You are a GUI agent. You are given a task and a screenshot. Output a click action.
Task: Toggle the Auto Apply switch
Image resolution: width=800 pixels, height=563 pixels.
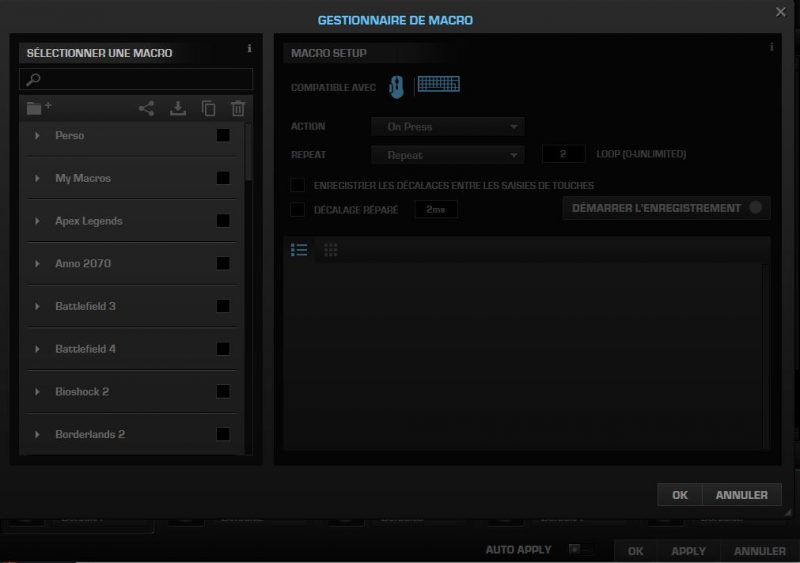pos(580,549)
